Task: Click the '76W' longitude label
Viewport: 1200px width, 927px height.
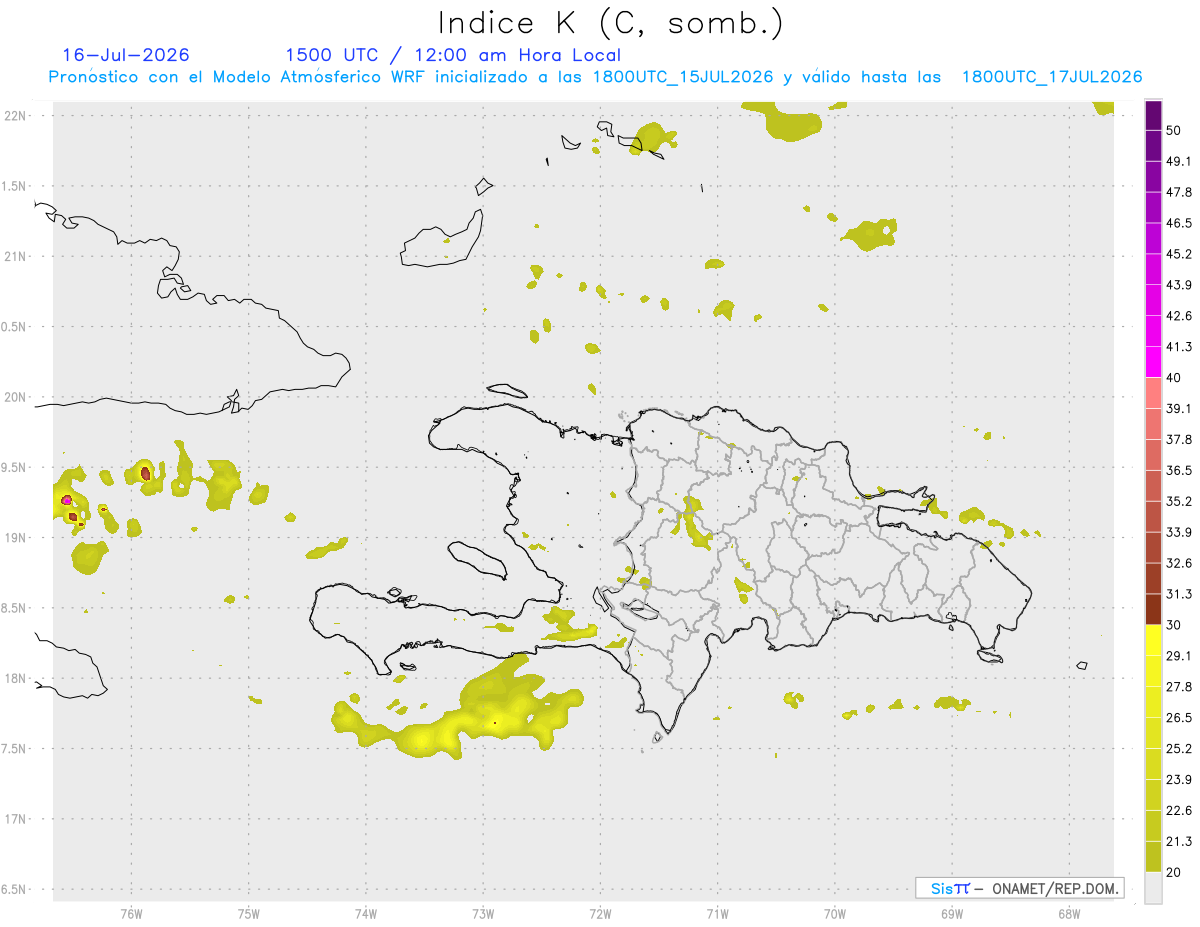Action: point(131,913)
